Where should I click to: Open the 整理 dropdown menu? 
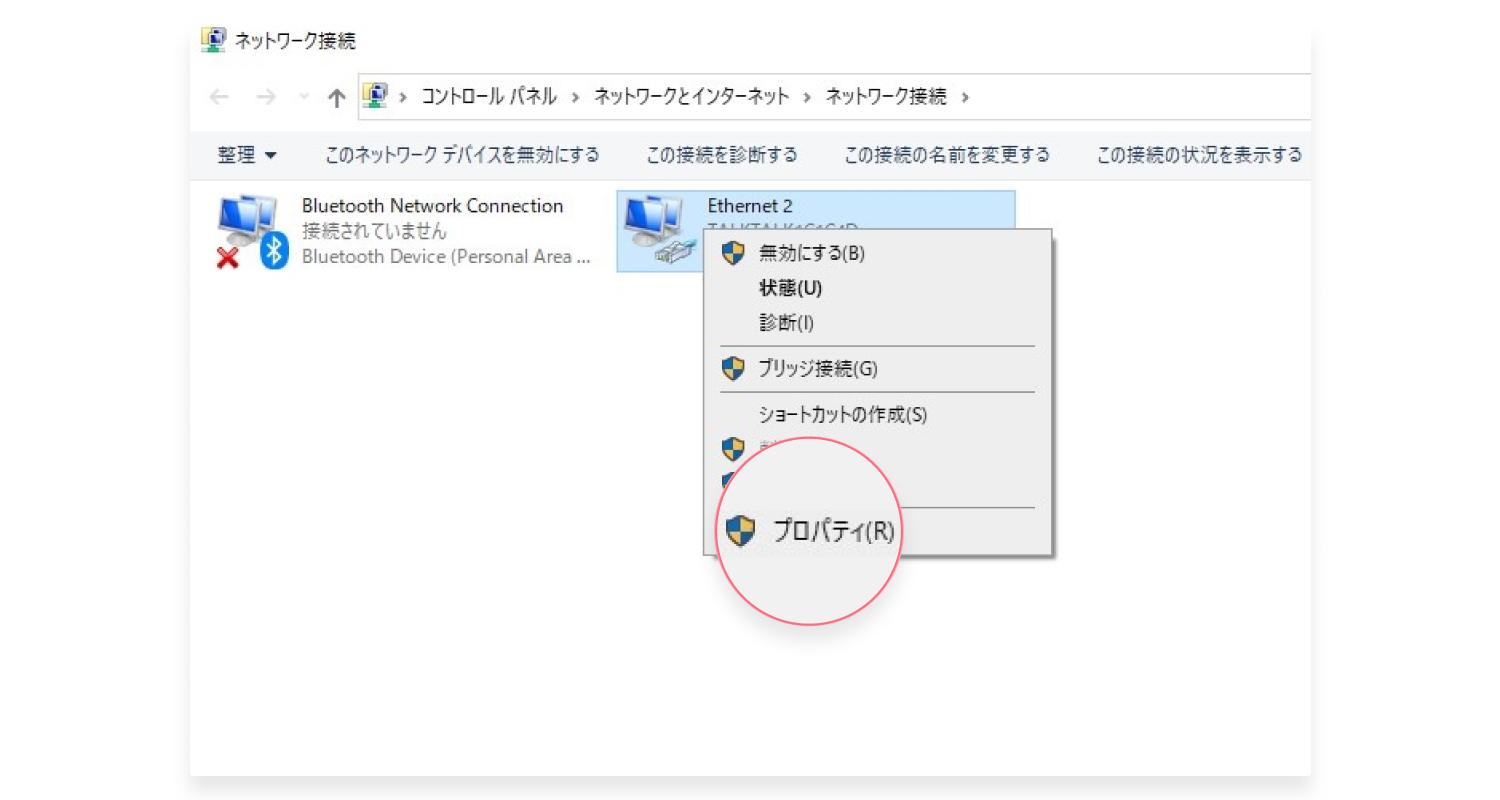[247, 155]
